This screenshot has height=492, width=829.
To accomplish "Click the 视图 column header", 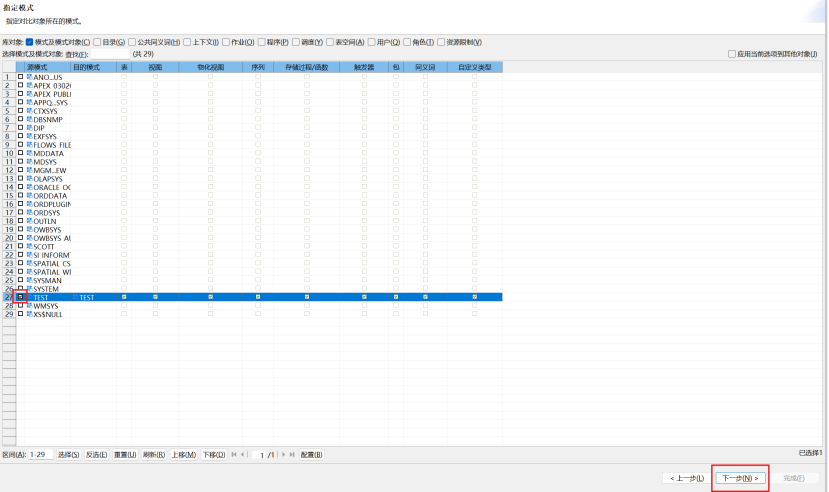I will tap(155, 67).
